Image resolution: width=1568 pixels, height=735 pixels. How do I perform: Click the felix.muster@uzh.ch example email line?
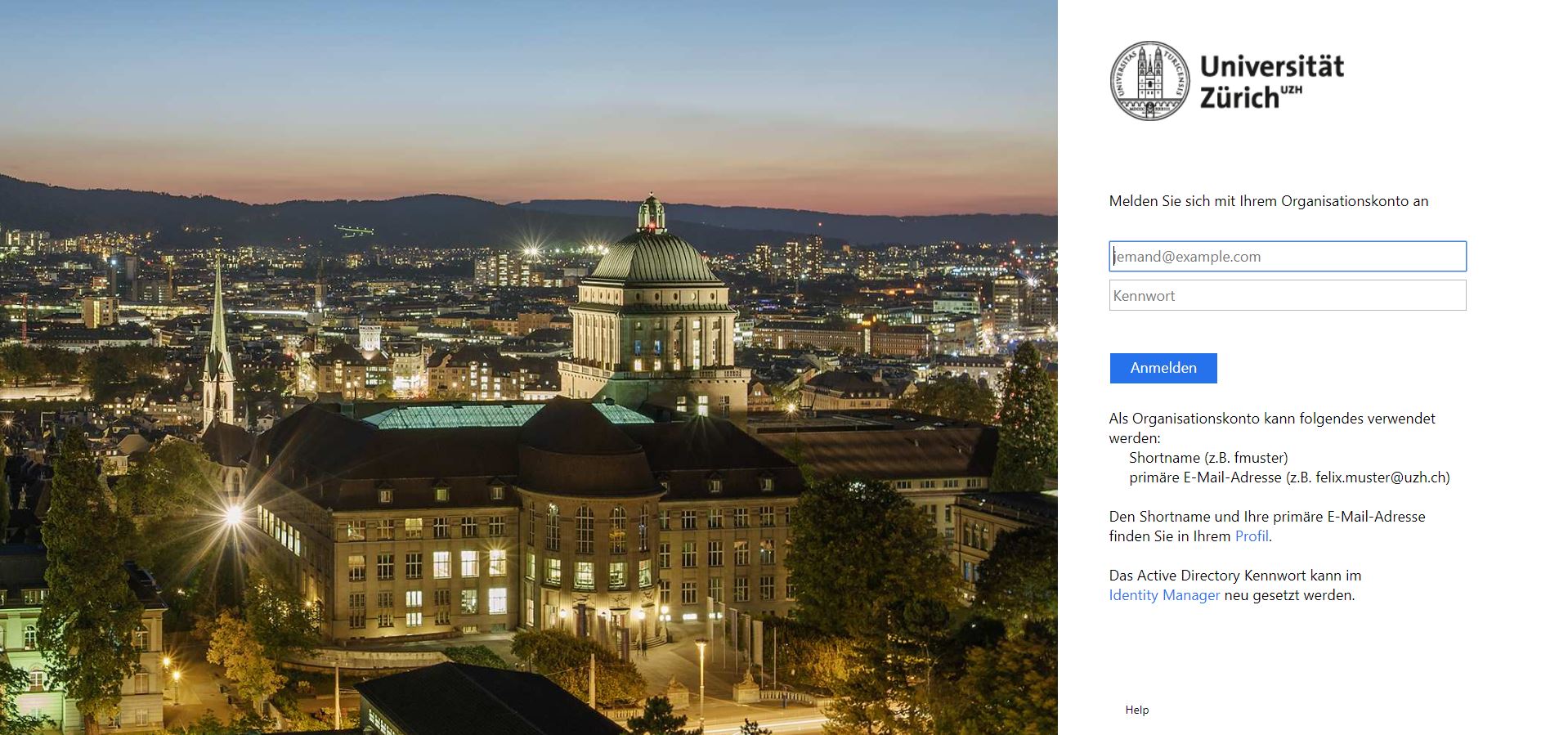click(x=1288, y=477)
